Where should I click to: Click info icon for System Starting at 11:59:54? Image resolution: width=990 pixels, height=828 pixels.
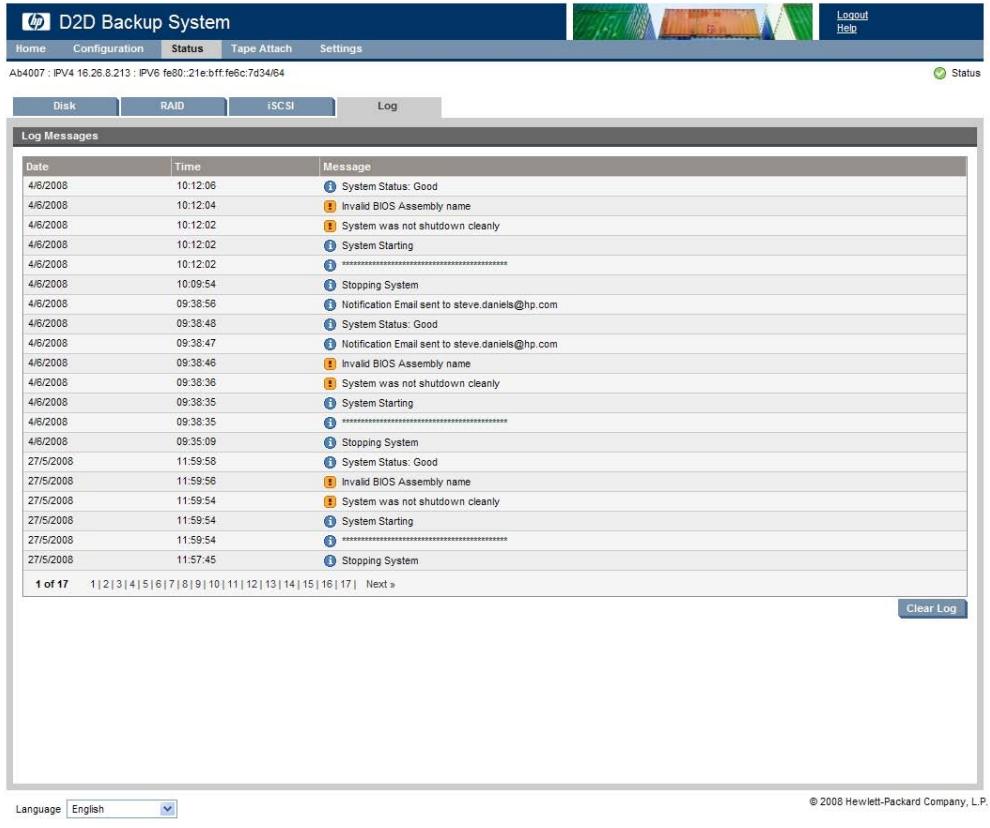(x=330, y=521)
